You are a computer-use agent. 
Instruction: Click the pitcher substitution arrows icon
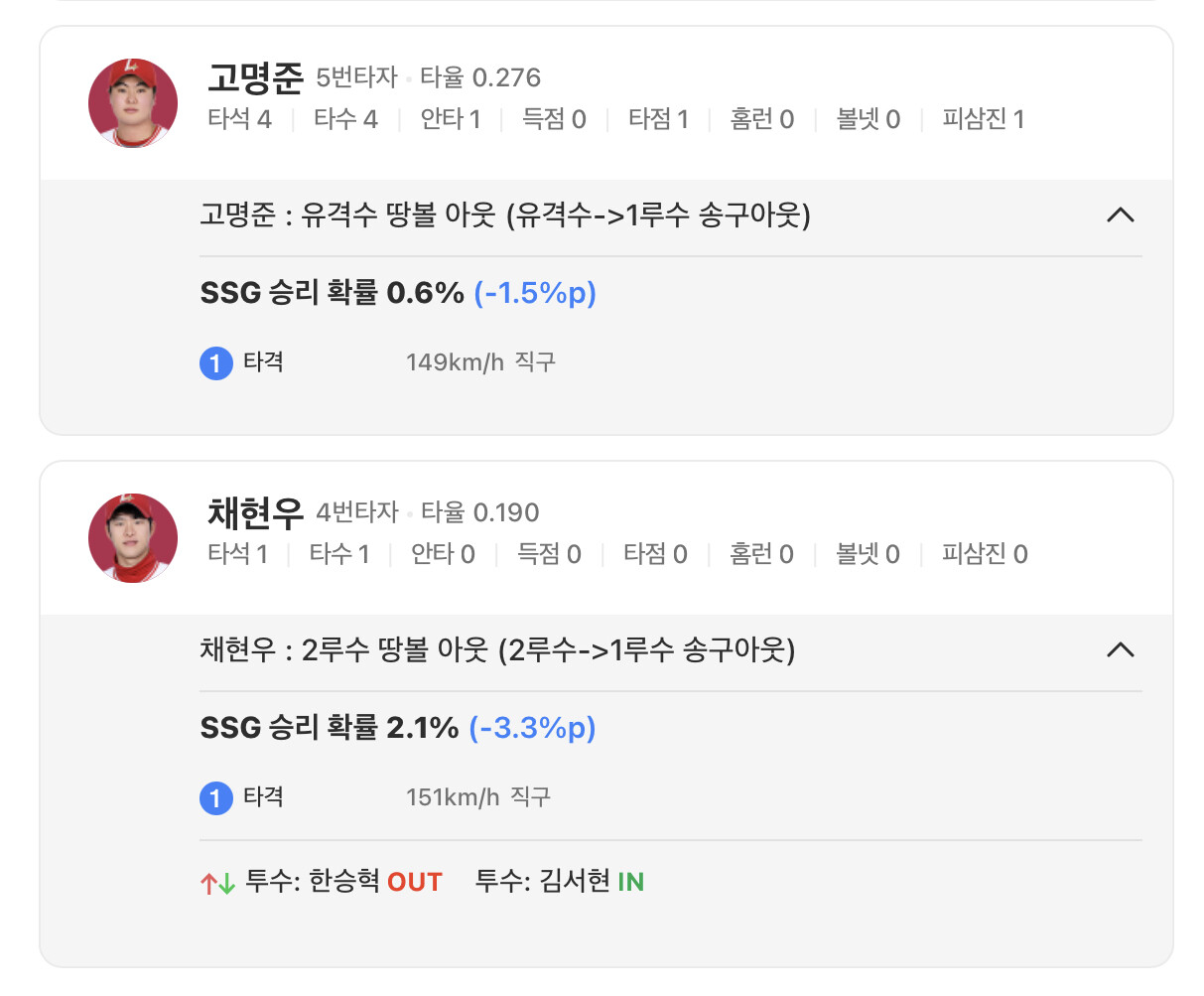217,883
